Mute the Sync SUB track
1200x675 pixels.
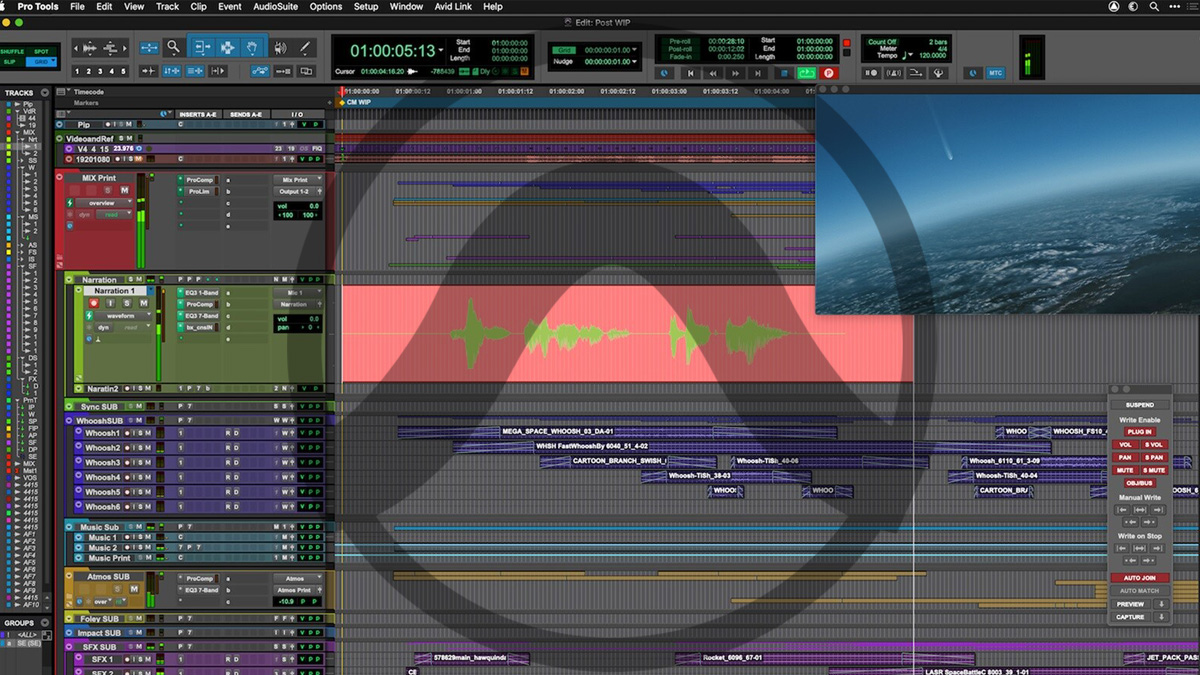tap(139, 406)
